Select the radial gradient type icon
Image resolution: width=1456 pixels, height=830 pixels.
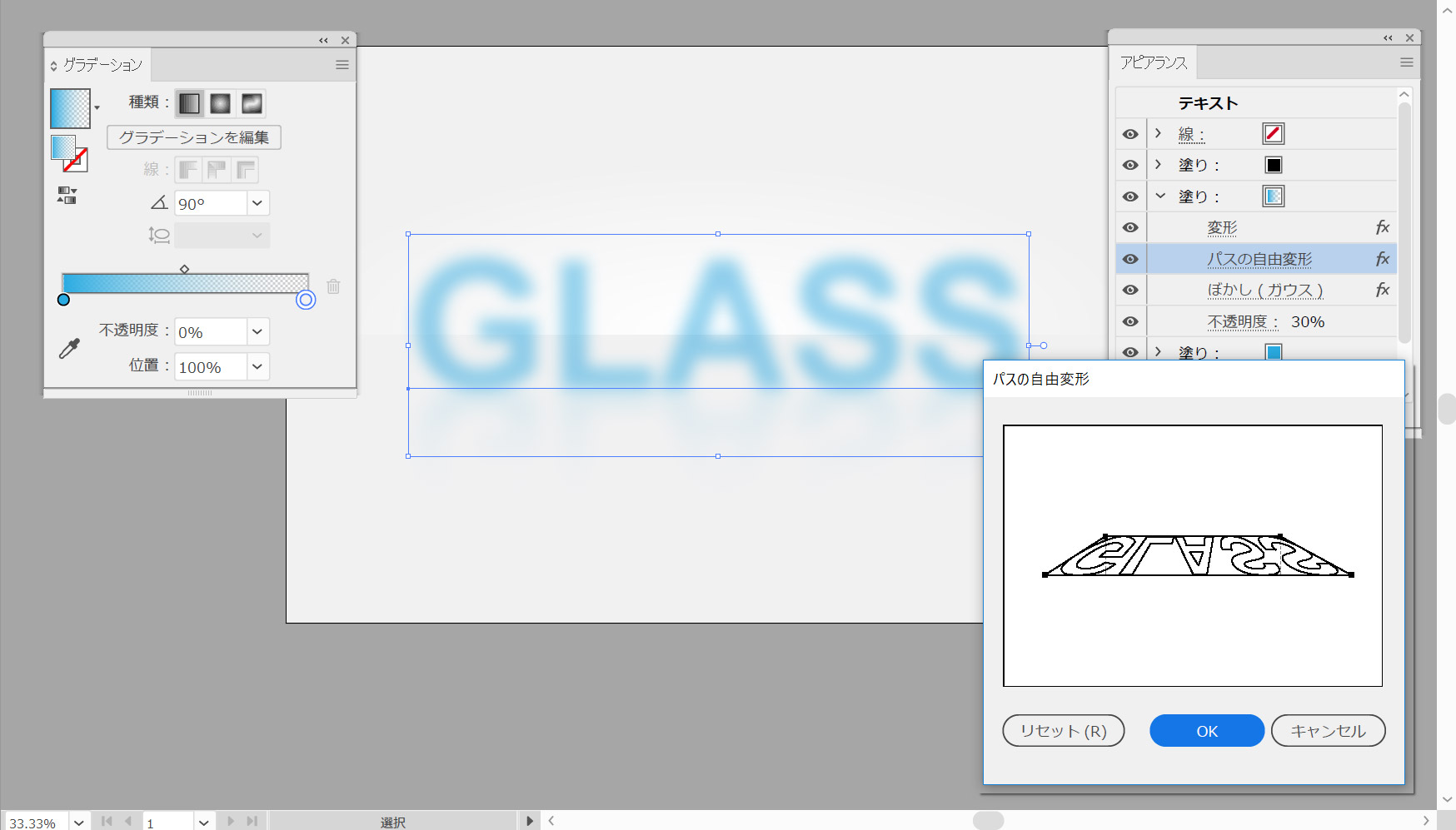coord(221,103)
